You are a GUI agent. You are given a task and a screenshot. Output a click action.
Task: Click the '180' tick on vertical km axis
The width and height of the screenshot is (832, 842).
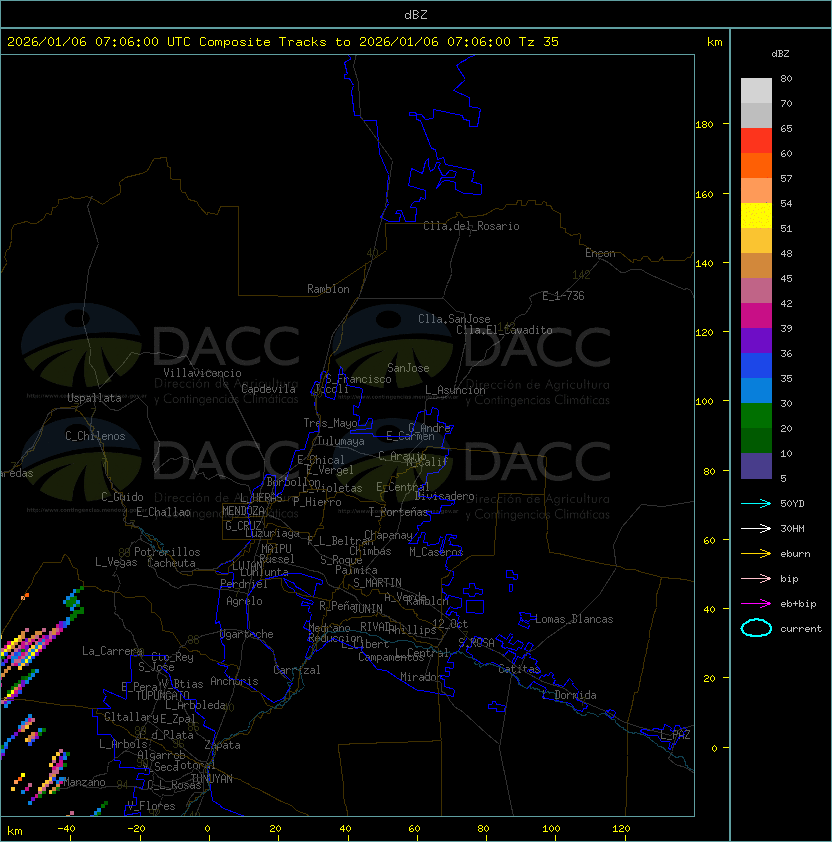[x=704, y=125]
